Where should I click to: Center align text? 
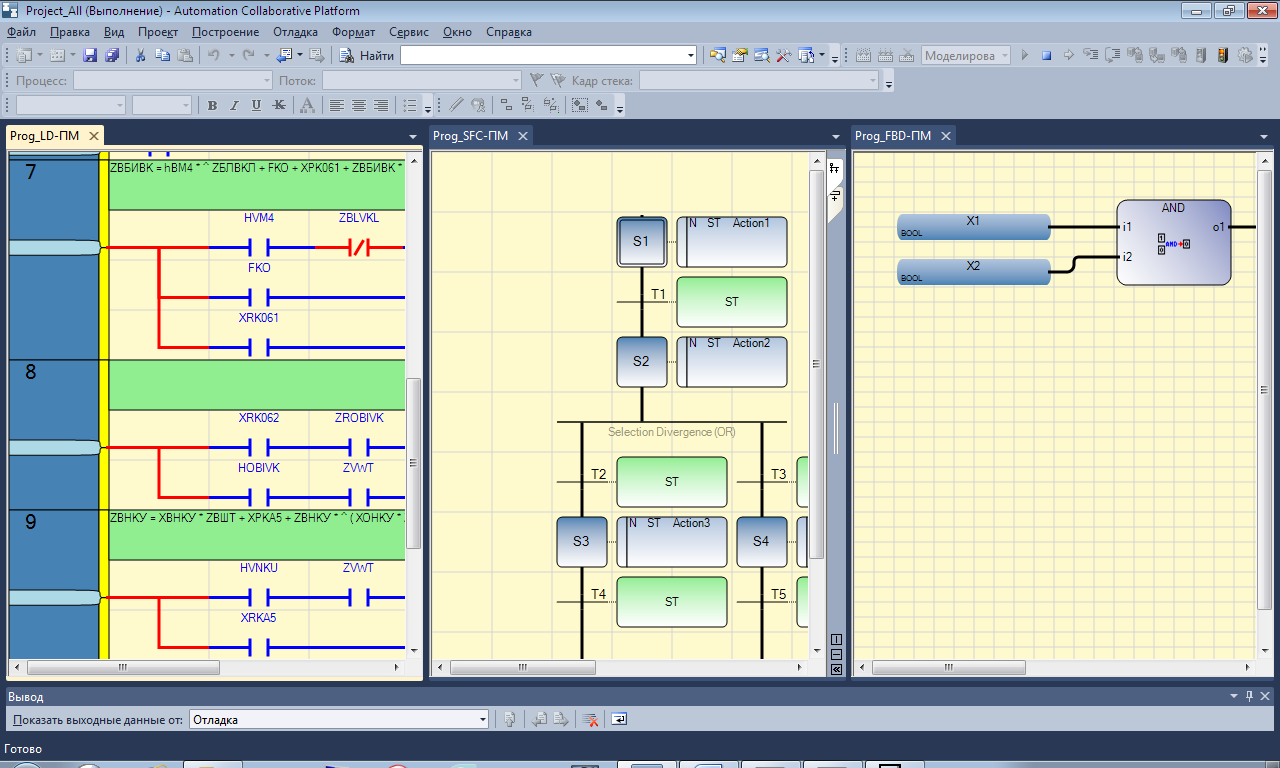pyautogui.click(x=359, y=105)
